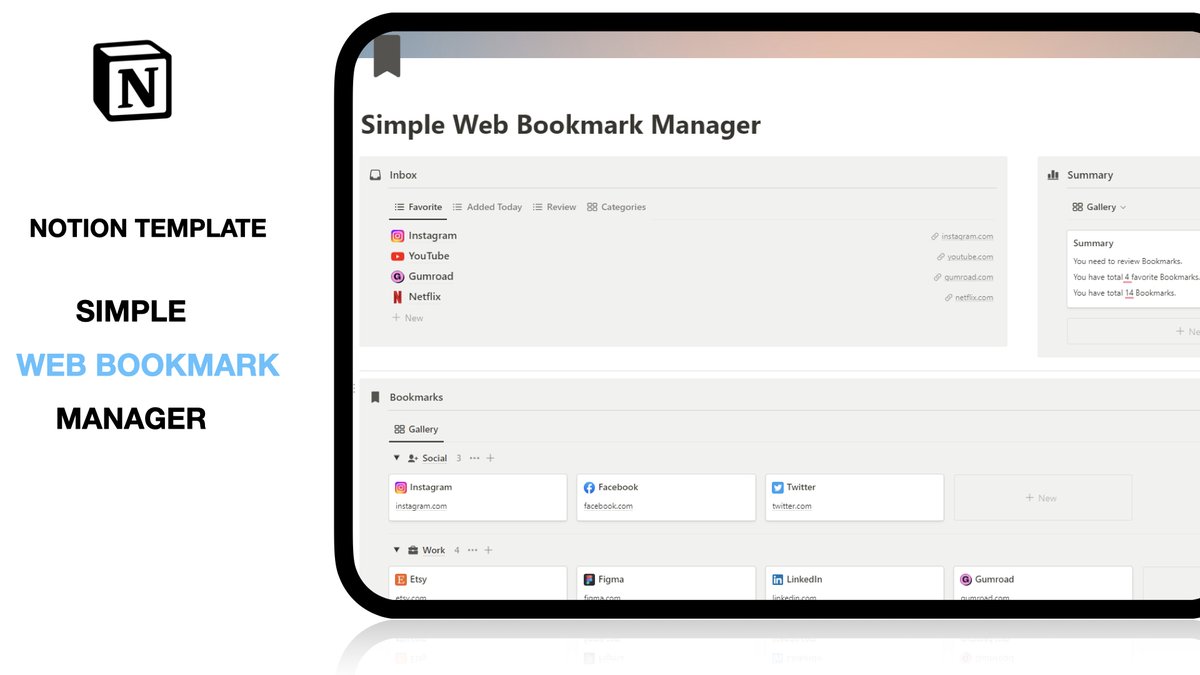Open the Work group three-dot options
Screen dimensions: 1200x675
pyautogui.click(x=474, y=550)
